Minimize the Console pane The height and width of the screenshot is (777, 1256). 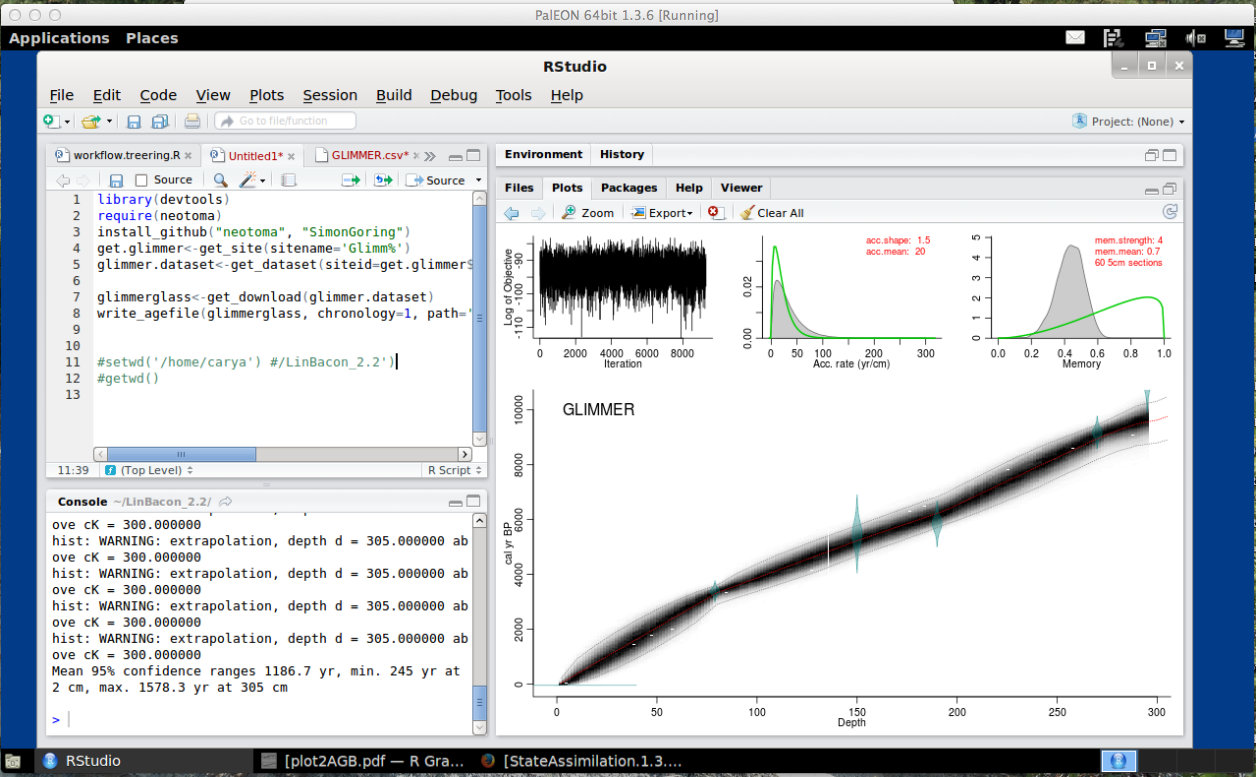pos(455,502)
